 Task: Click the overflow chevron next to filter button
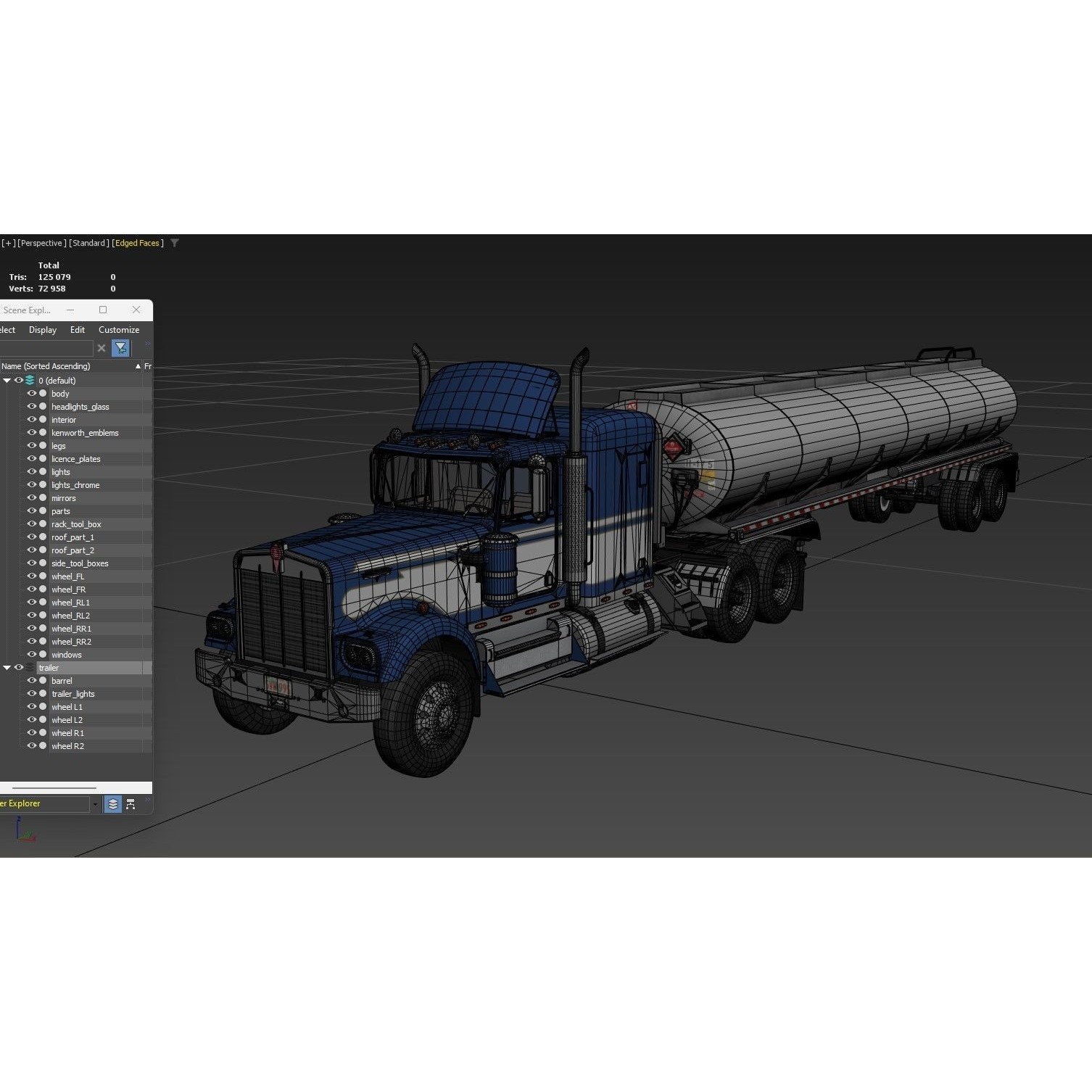click(x=146, y=343)
